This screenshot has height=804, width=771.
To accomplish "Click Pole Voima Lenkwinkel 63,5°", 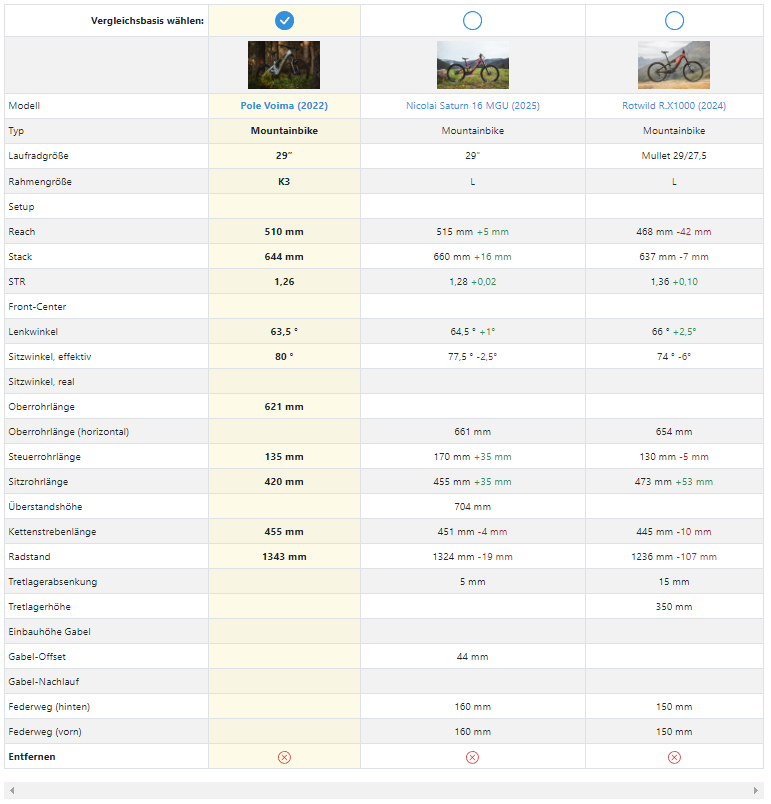I will coord(284,332).
